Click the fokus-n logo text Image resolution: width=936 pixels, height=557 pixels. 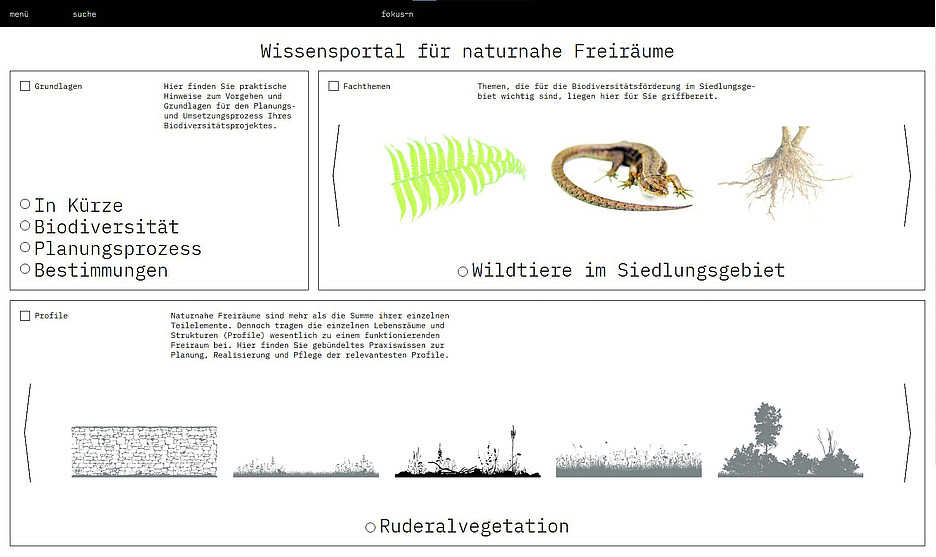tap(397, 14)
